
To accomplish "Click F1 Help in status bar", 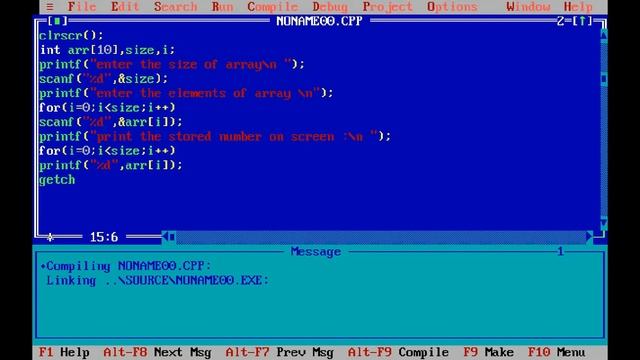I will 64,352.
